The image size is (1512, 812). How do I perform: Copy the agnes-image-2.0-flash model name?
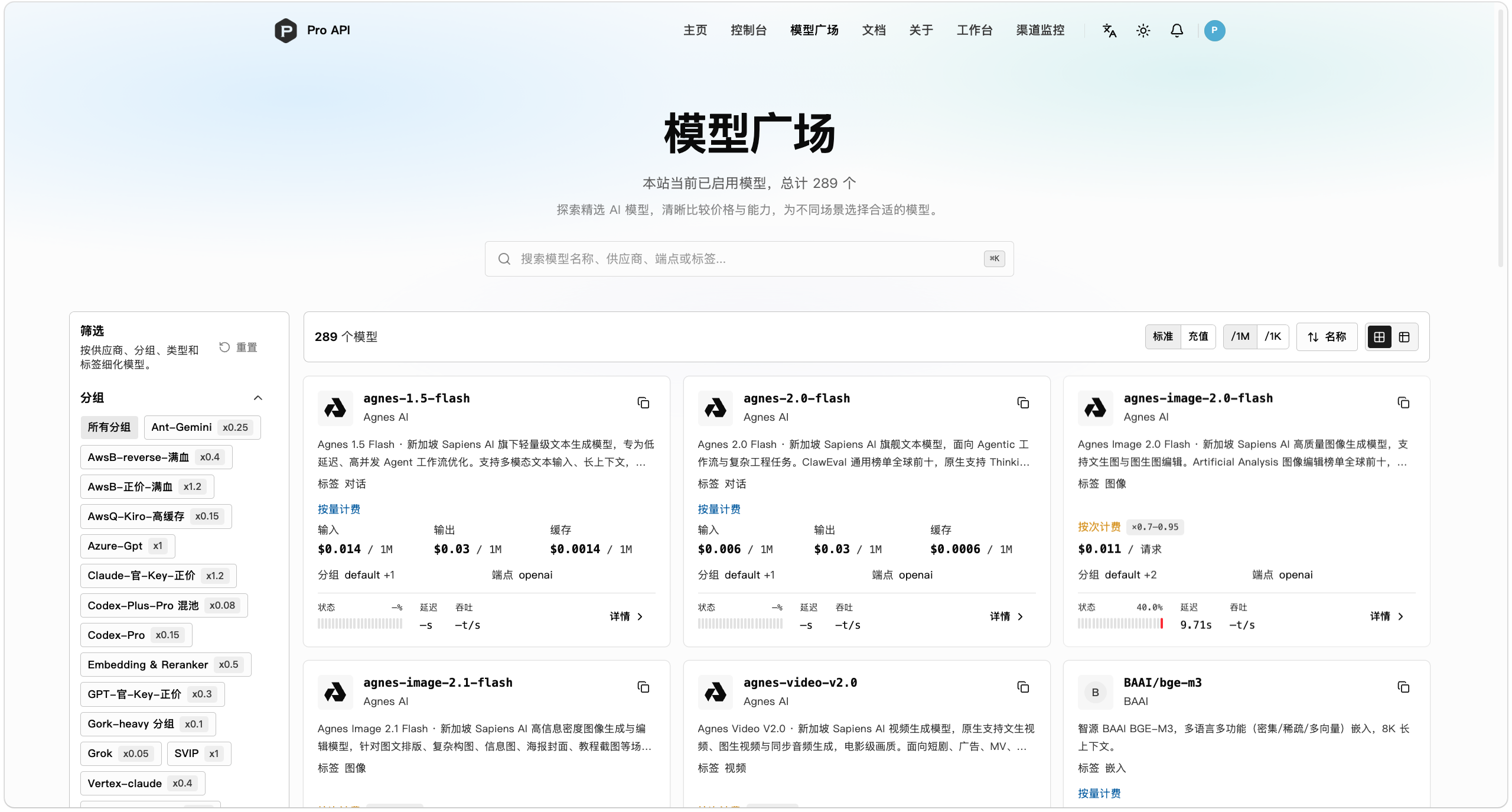click(1403, 403)
